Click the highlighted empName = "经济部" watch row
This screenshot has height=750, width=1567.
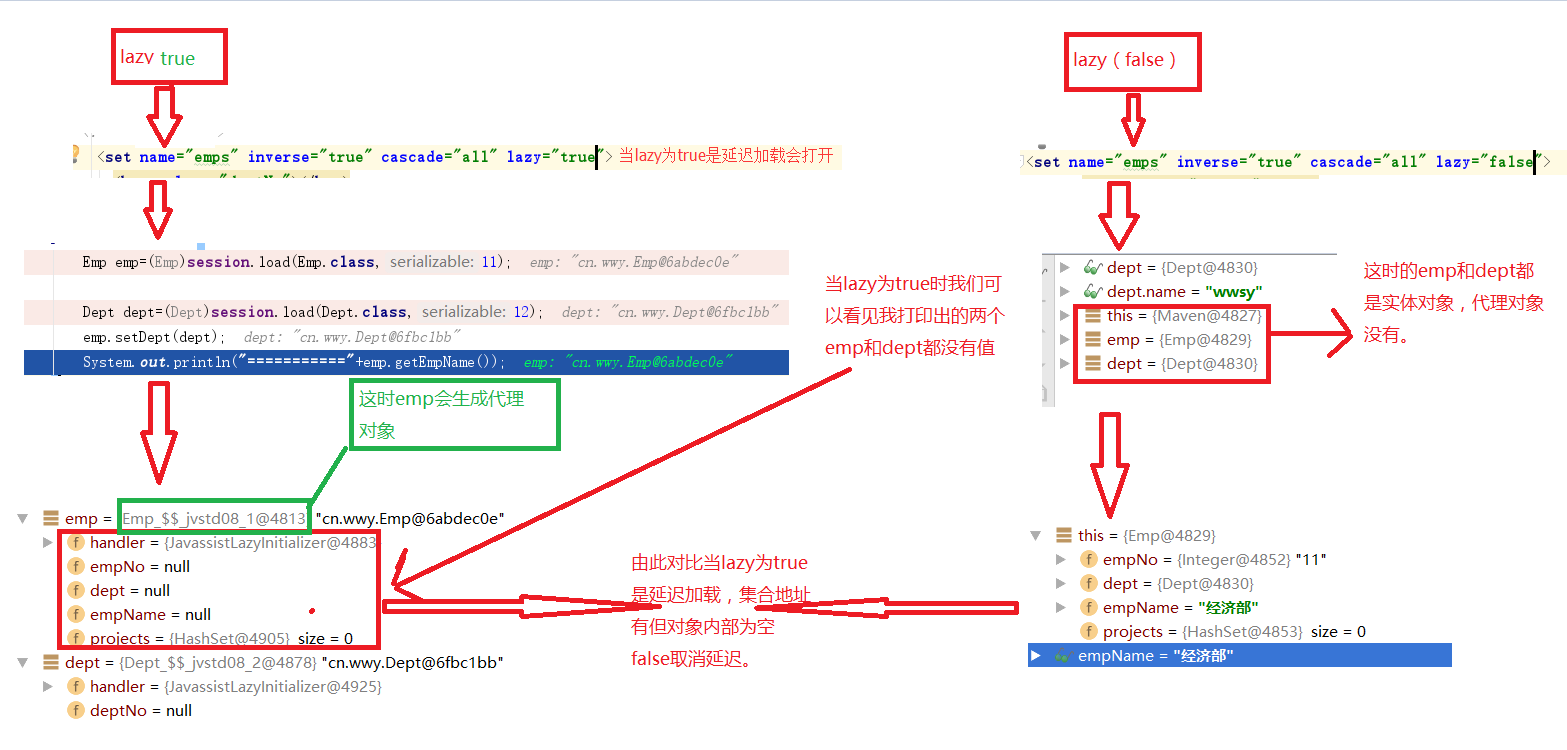click(1240, 655)
